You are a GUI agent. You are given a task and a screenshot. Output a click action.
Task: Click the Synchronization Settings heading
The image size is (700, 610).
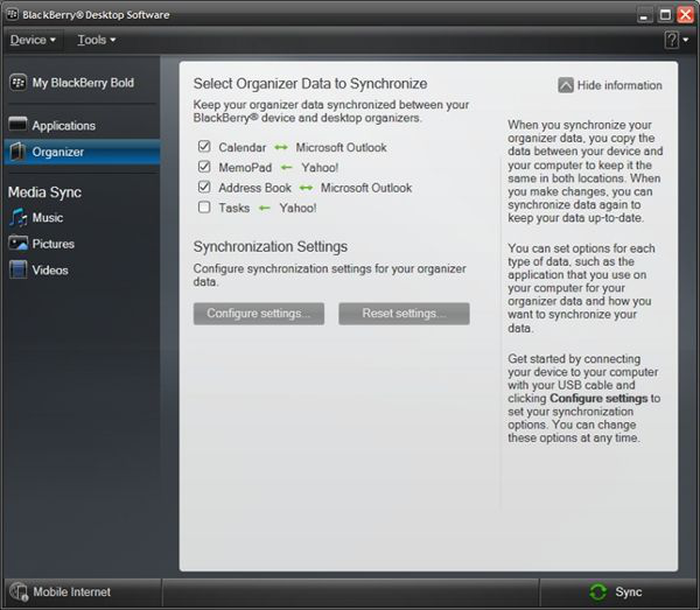270,247
